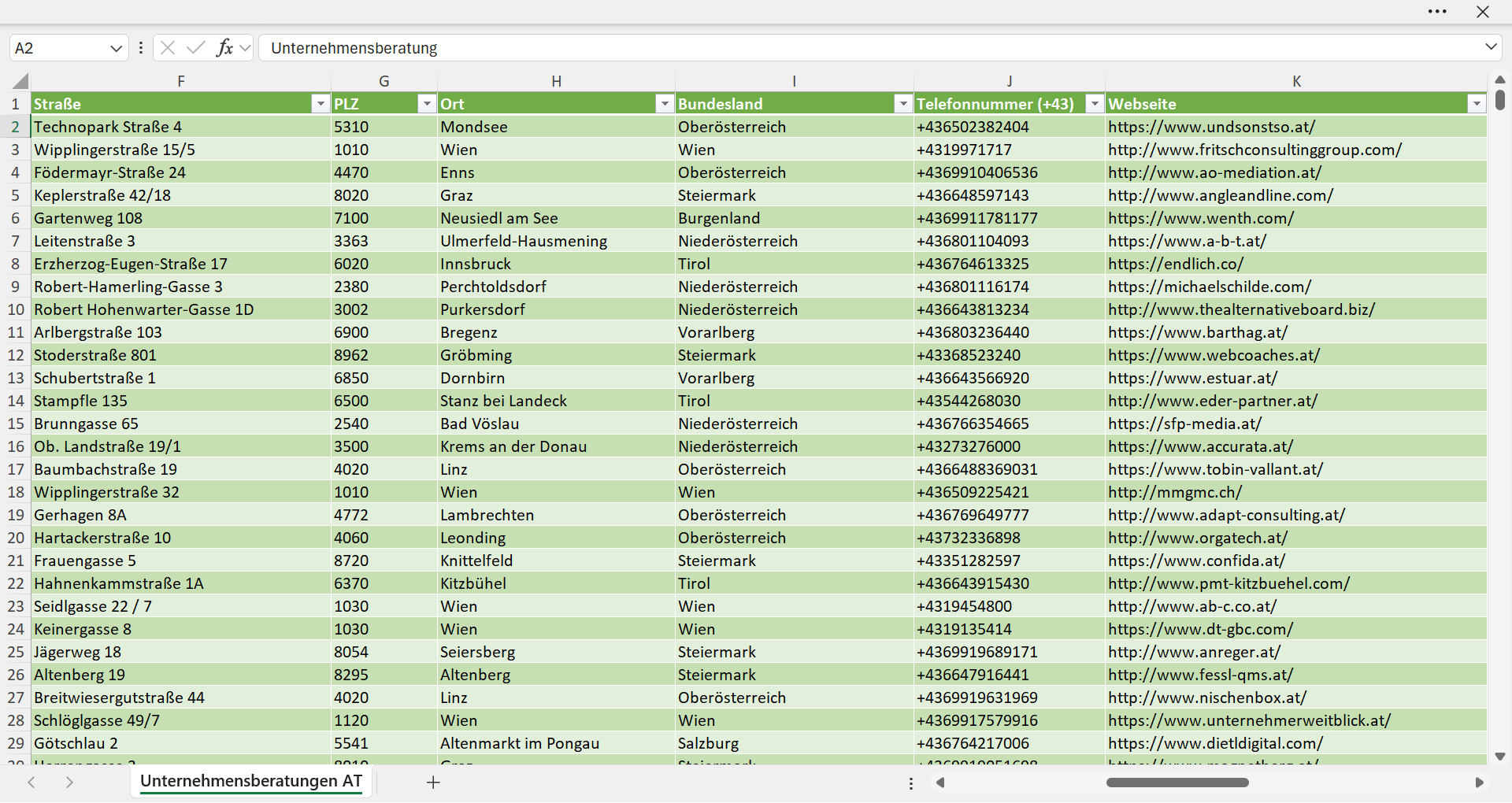Select column I header

point(794,81)
